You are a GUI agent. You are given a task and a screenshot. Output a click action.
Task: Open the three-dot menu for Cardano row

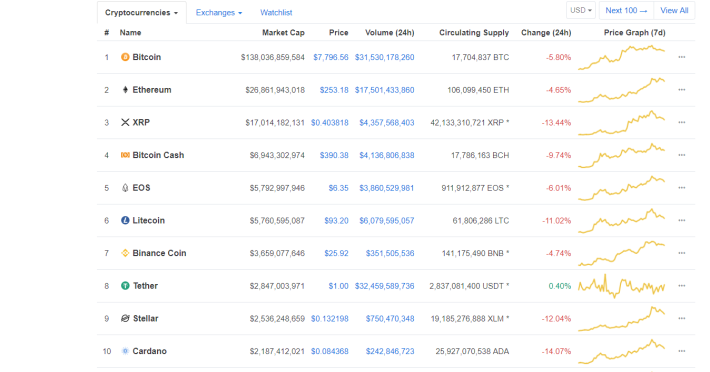tap(681, 351)
